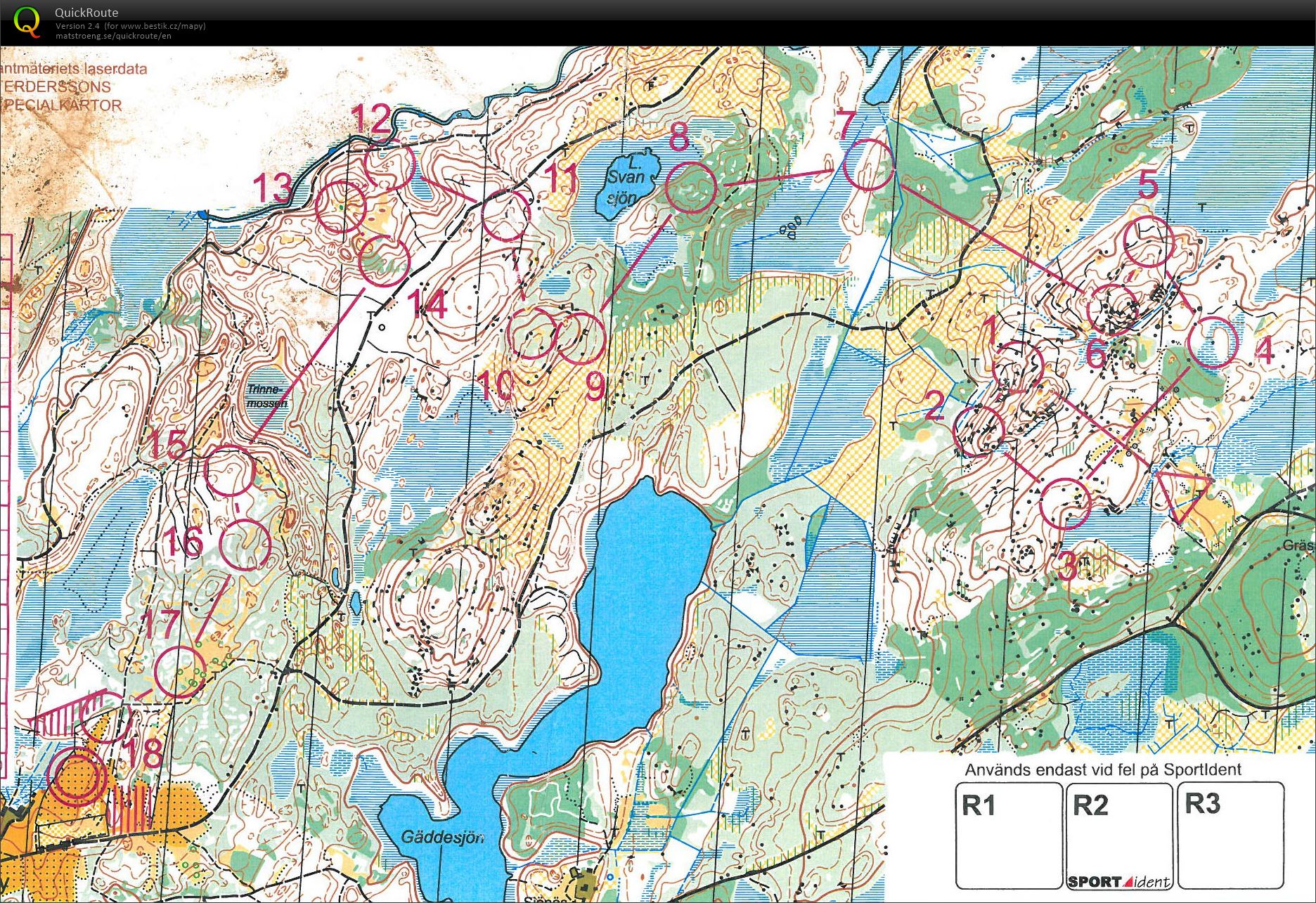The width and height of the screenshot is (1316, 903).
Task: Click the double-circle finish symbol
Action: coord(77,777)
